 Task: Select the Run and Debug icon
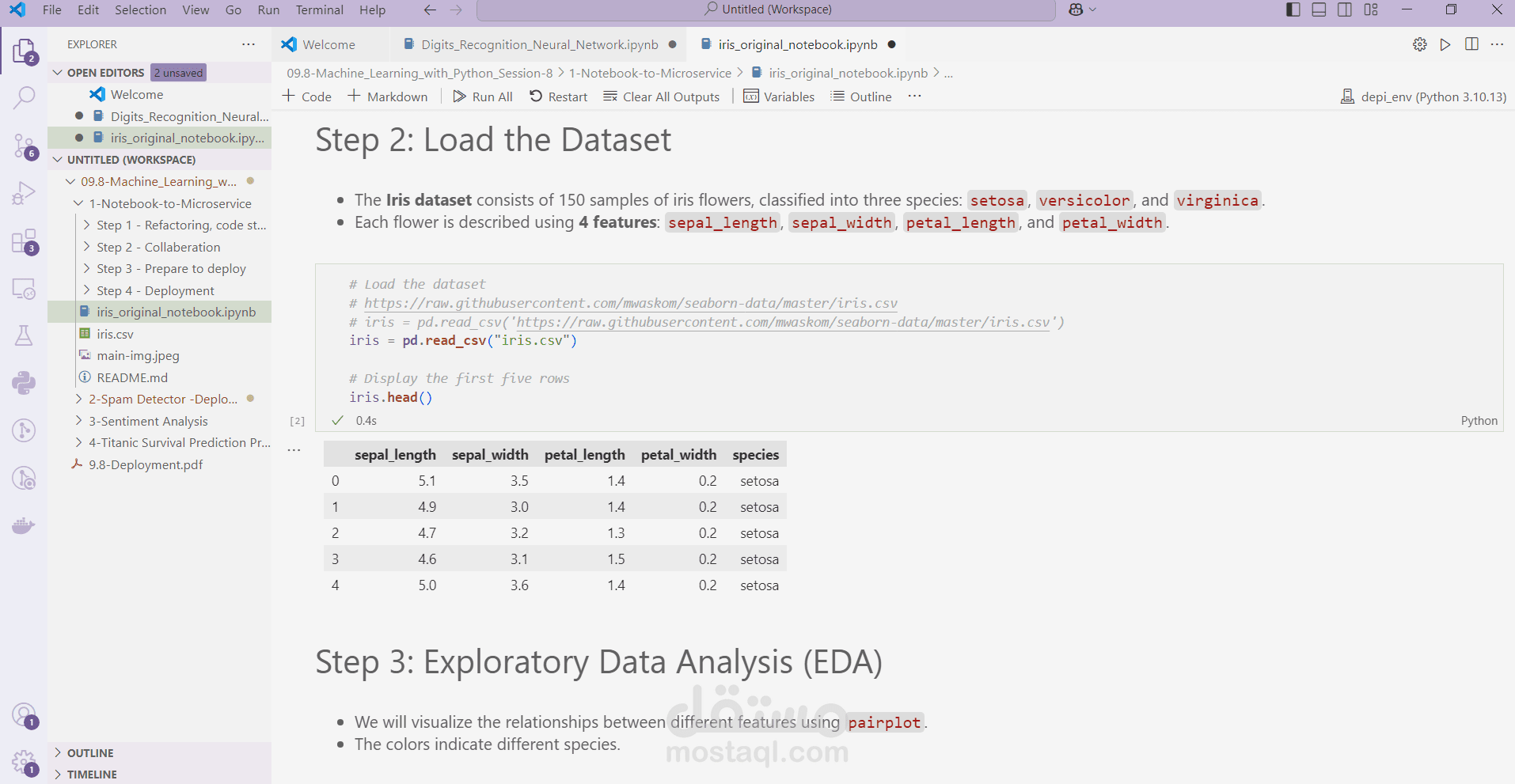(24, 192)
